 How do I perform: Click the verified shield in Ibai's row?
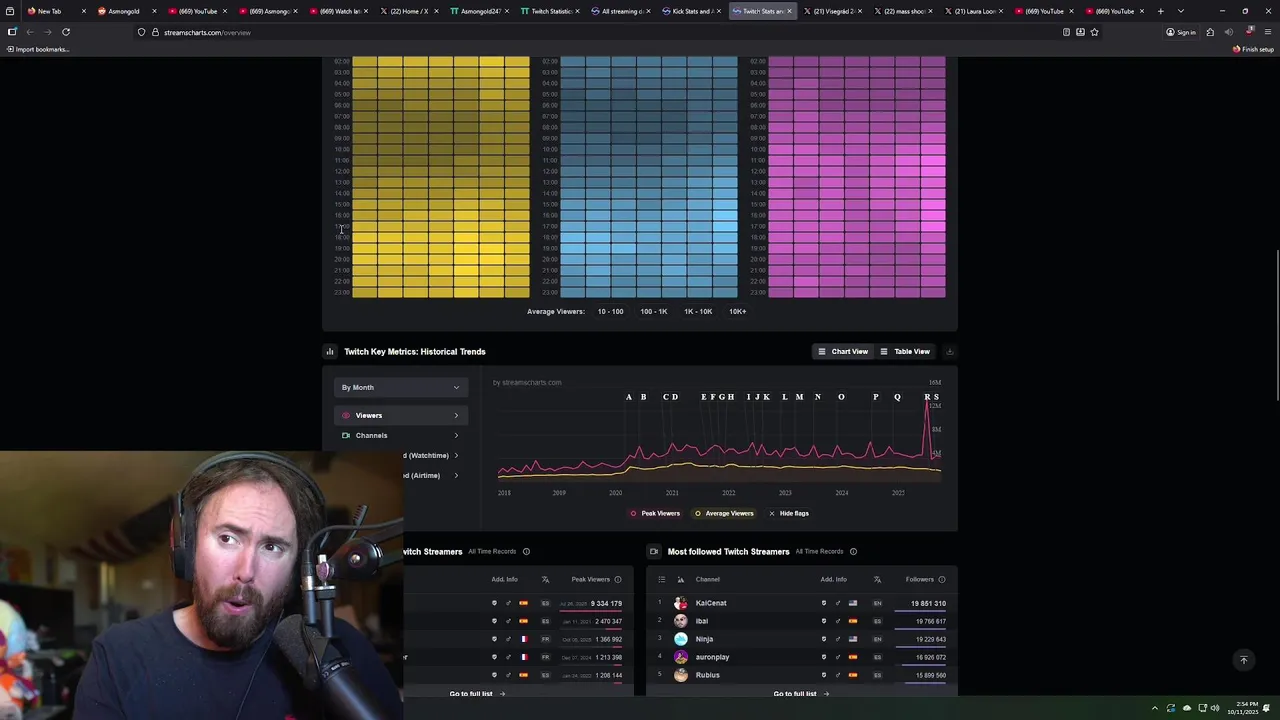pos(824,621)
